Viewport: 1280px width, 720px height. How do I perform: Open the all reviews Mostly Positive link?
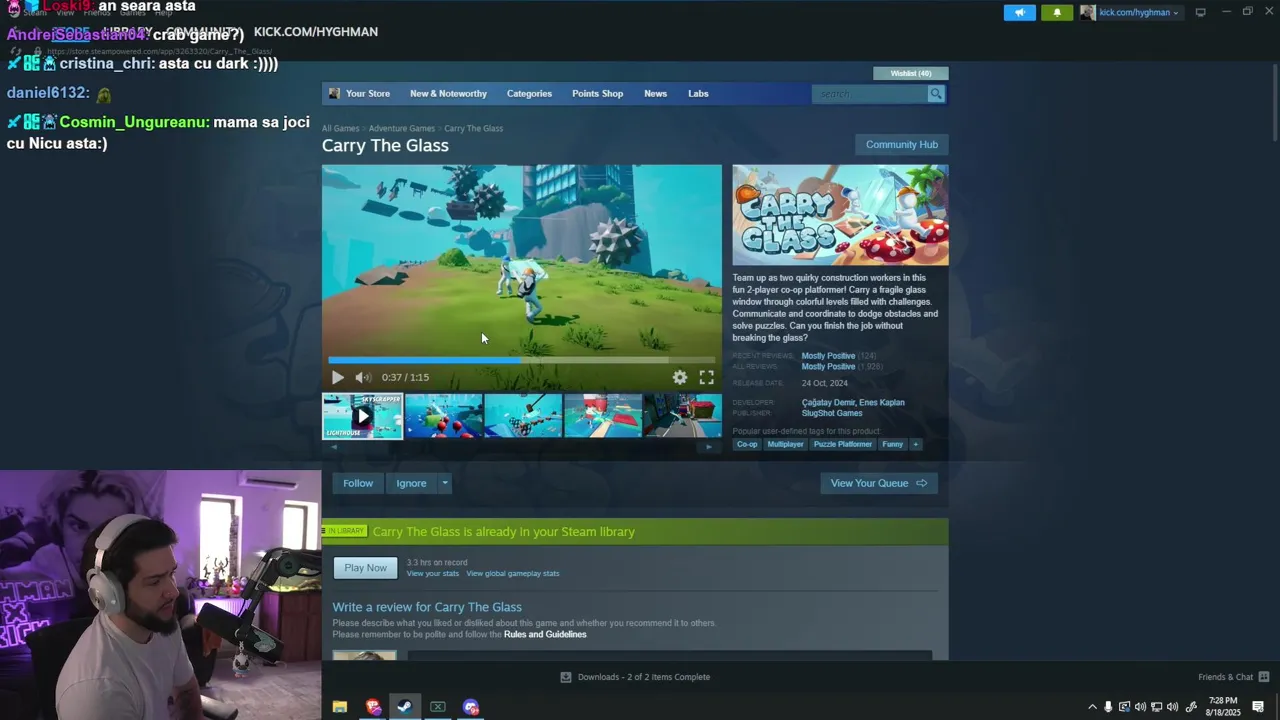[x=828, y=367]
